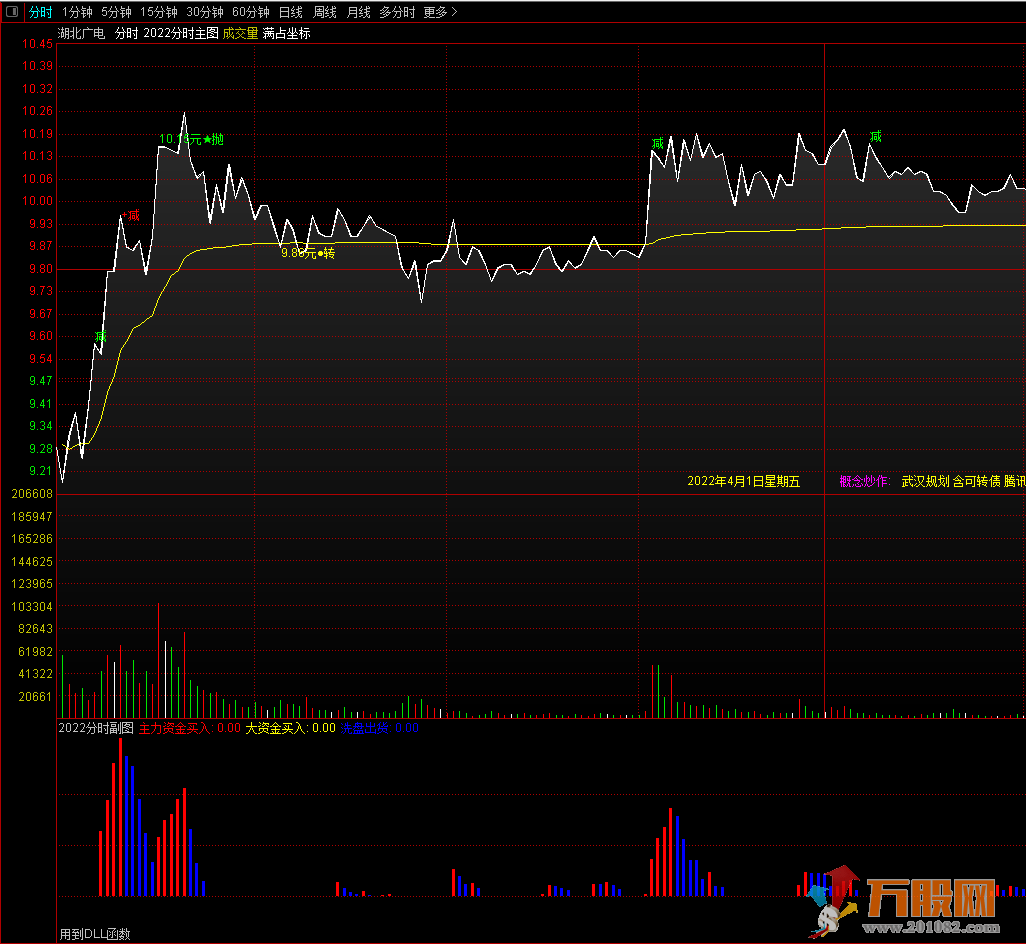Click the blue 洗盘出货 value label
This screenshot has width=1026, height=944.
pyautogui.click(x=380, y=728)
